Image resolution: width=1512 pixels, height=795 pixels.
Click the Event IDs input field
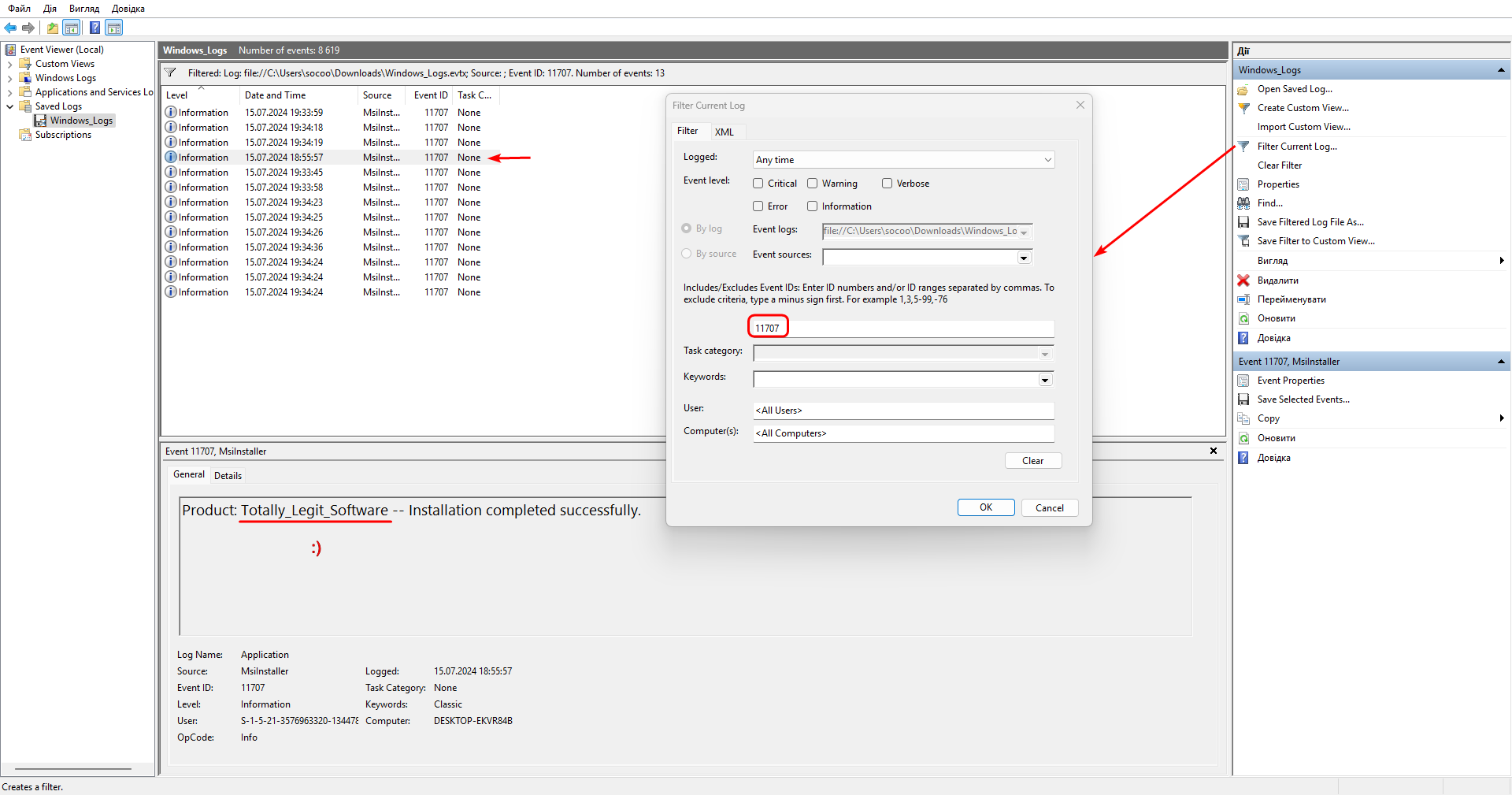902,329
